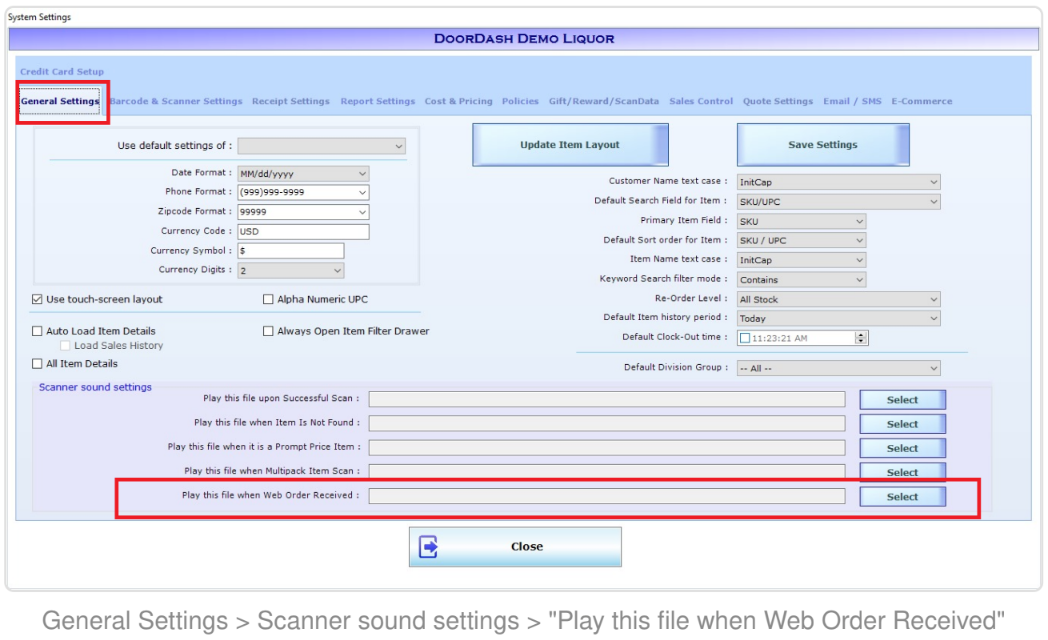Open Barcode & Scanner Settings tab

(176, 101)
